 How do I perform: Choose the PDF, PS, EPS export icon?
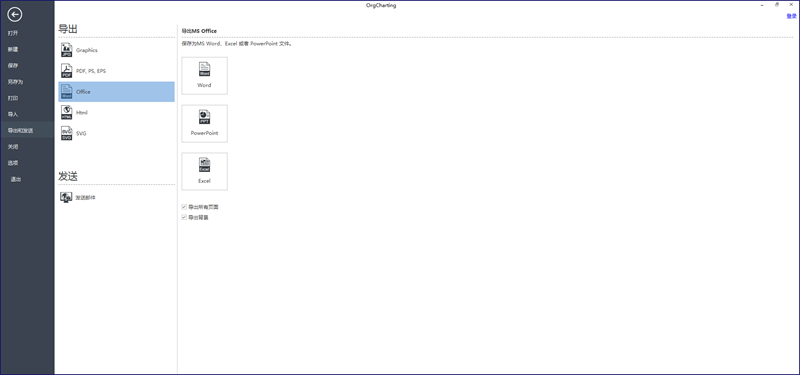coord(67,70)
